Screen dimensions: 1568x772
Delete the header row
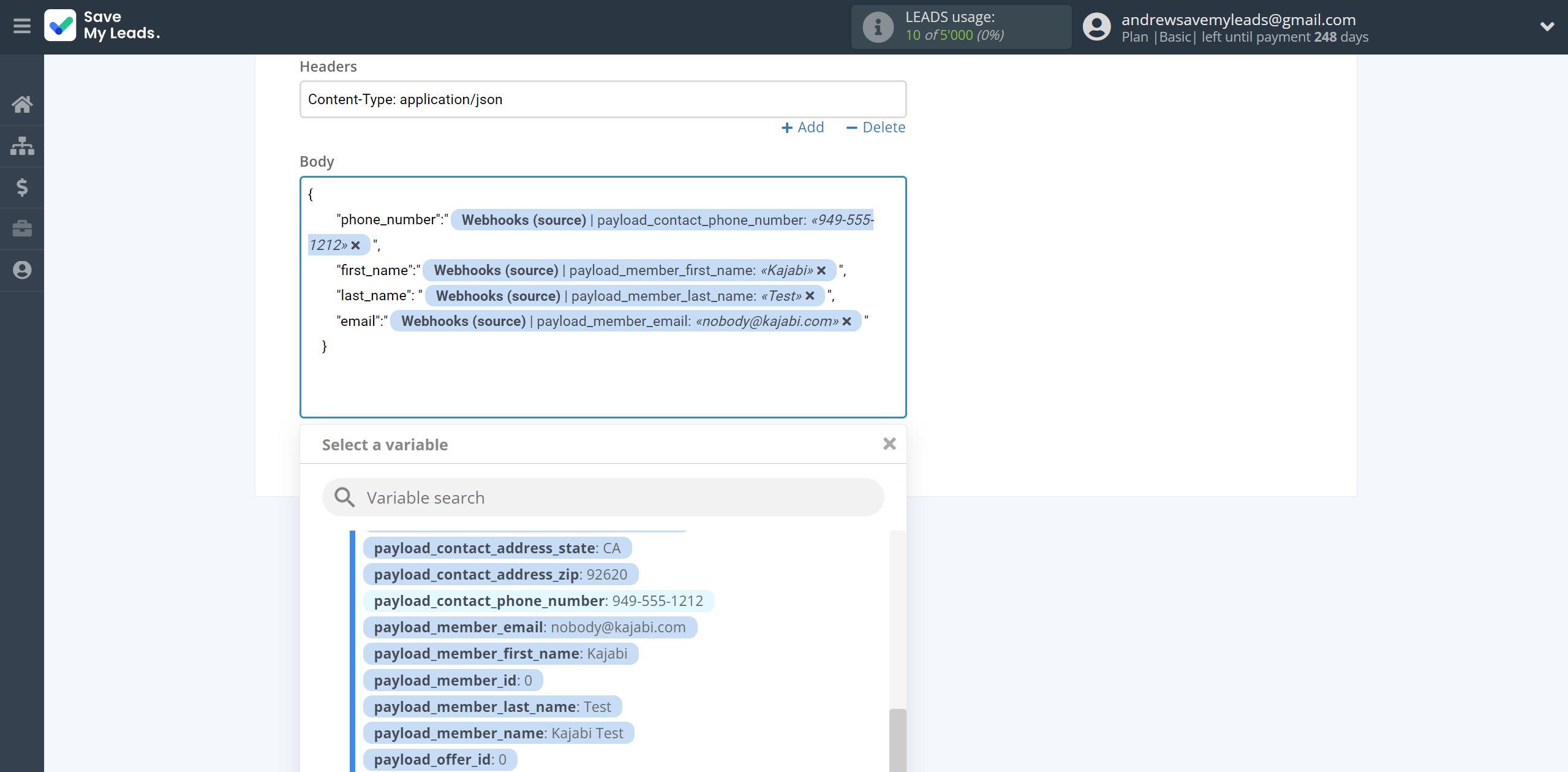tap(875, 127)
